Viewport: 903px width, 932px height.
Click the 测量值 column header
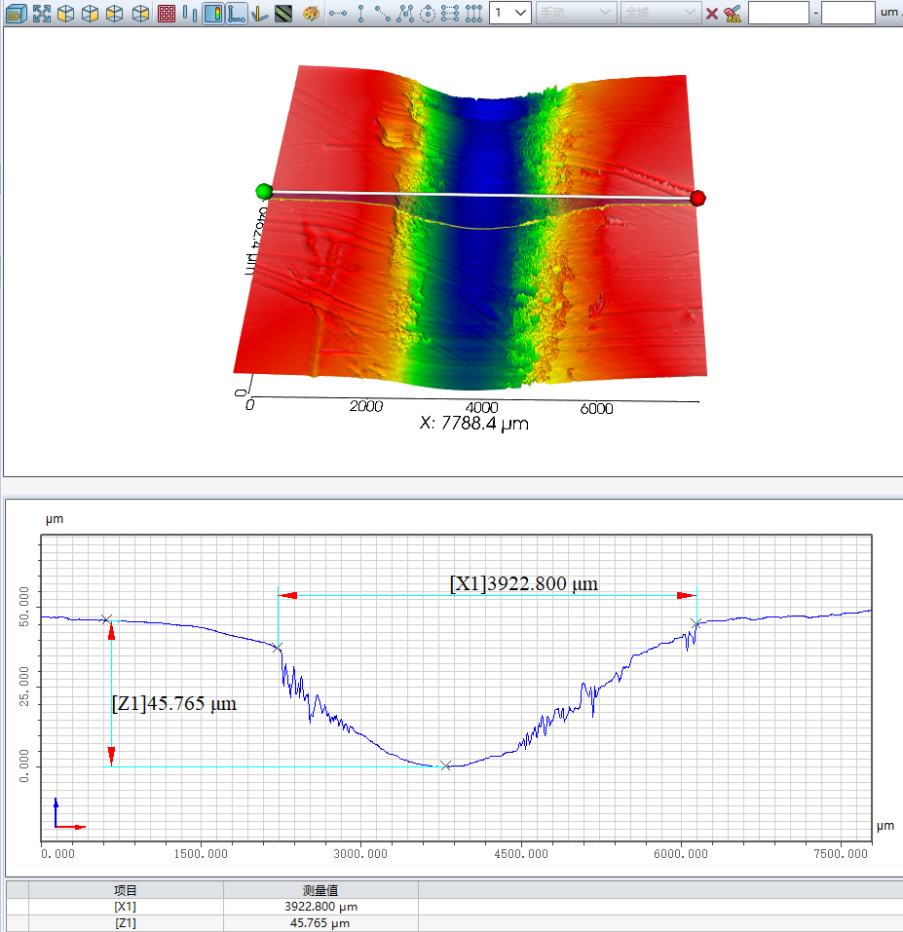tap(320, 890)
